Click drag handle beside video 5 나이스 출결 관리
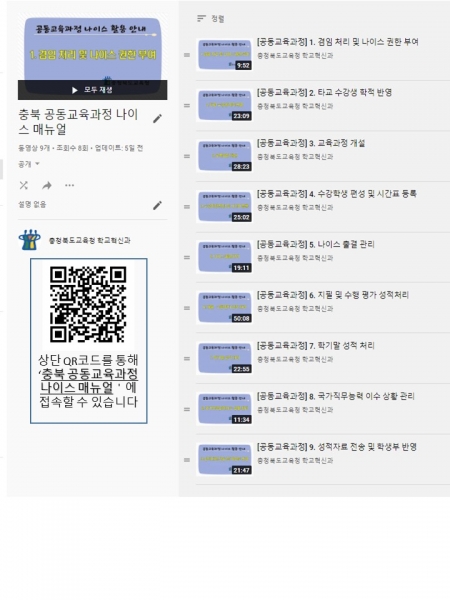This screenshot has height=600, width=450. click(187, 257)
